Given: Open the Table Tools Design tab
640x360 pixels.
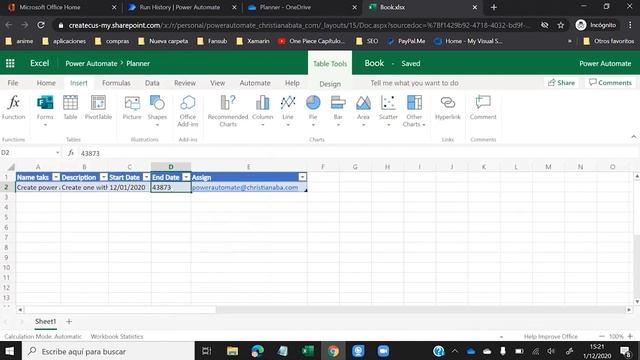Looking at the screenshot, I should click(330, 84).
